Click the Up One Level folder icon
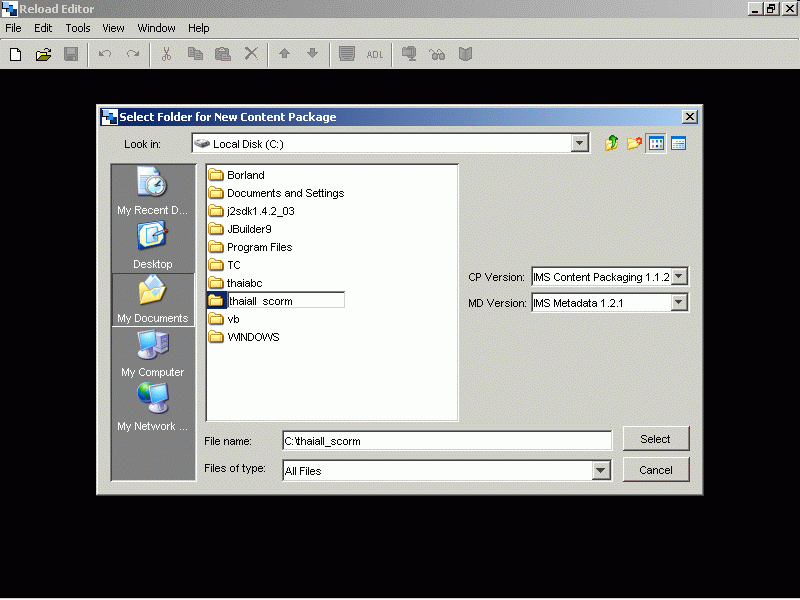The image size is (800, 600). 612,144
